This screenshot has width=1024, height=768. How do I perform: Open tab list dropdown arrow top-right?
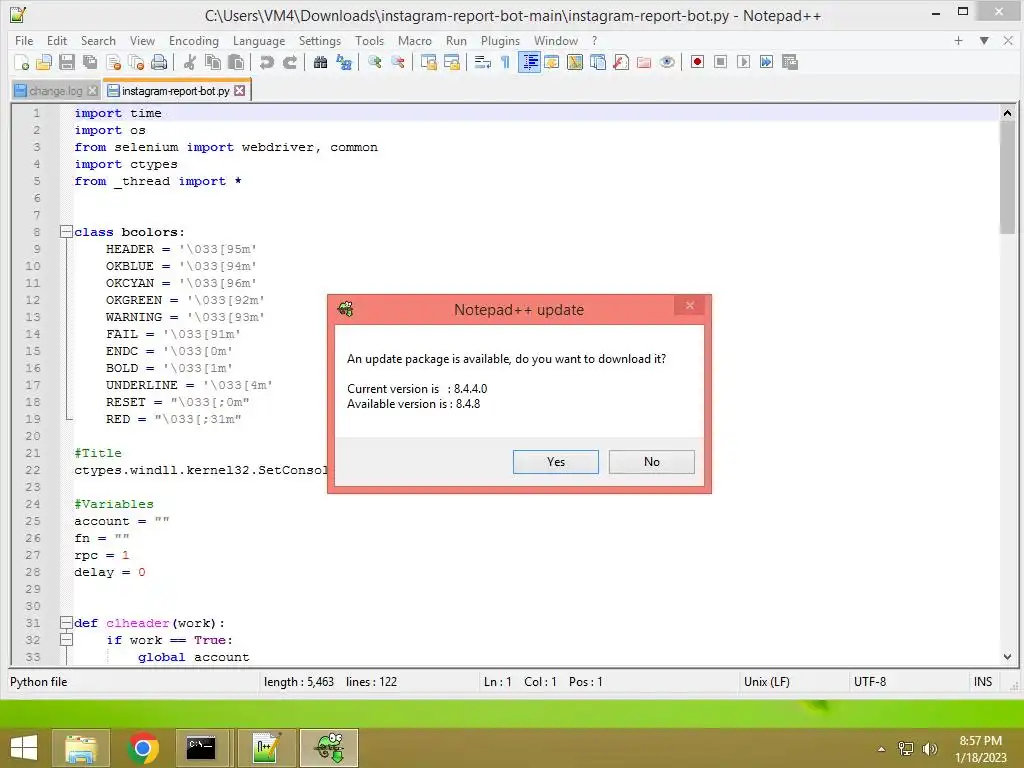984,40
